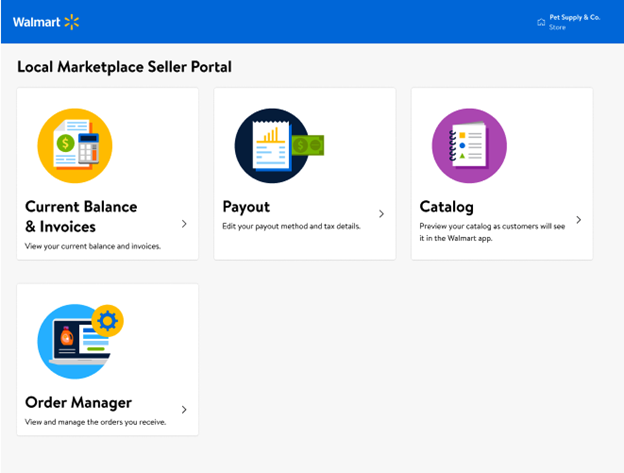Click the Walmart spark logo

[72, 22]
